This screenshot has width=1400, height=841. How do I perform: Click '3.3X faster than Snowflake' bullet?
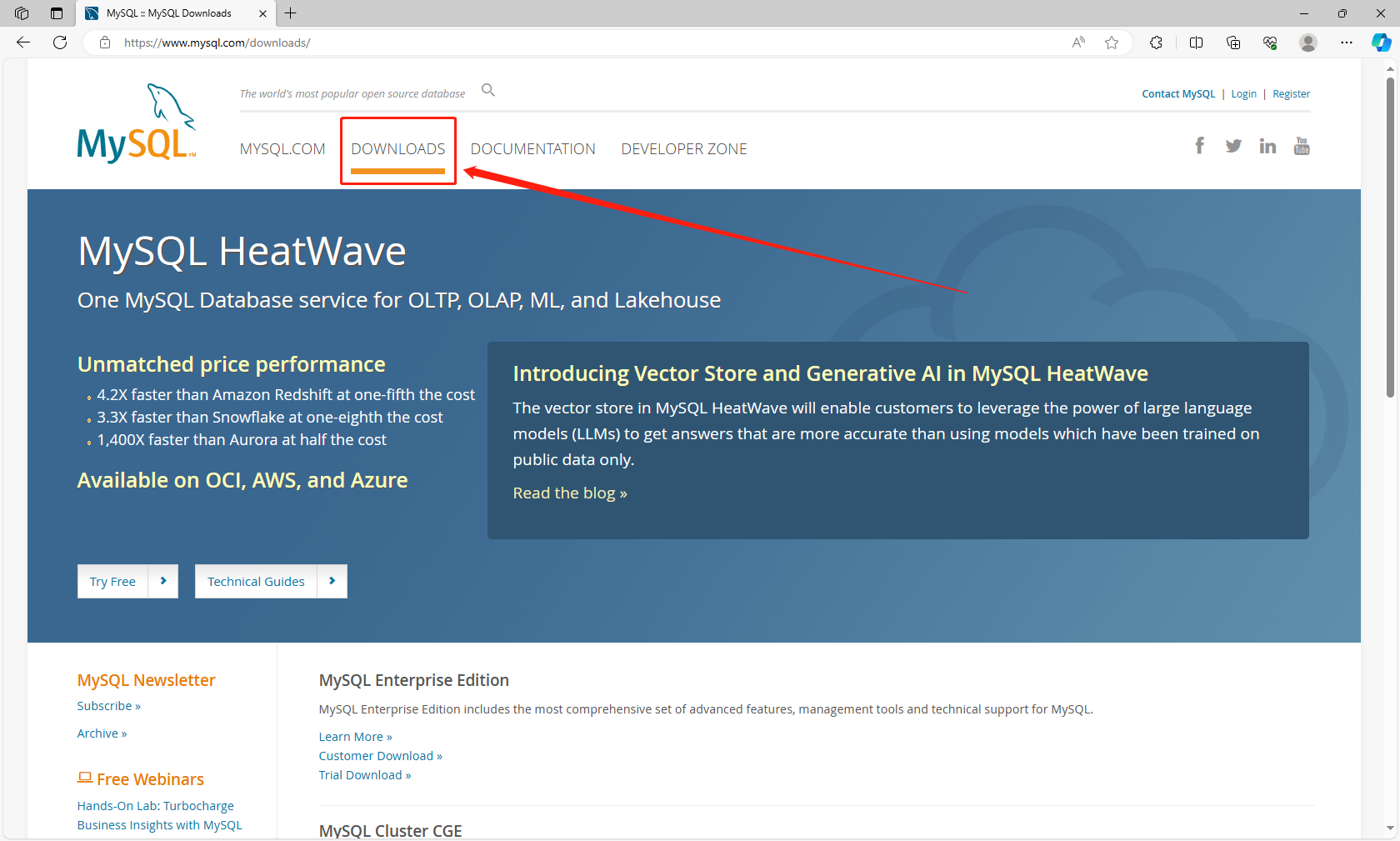(x=270, y=417)
